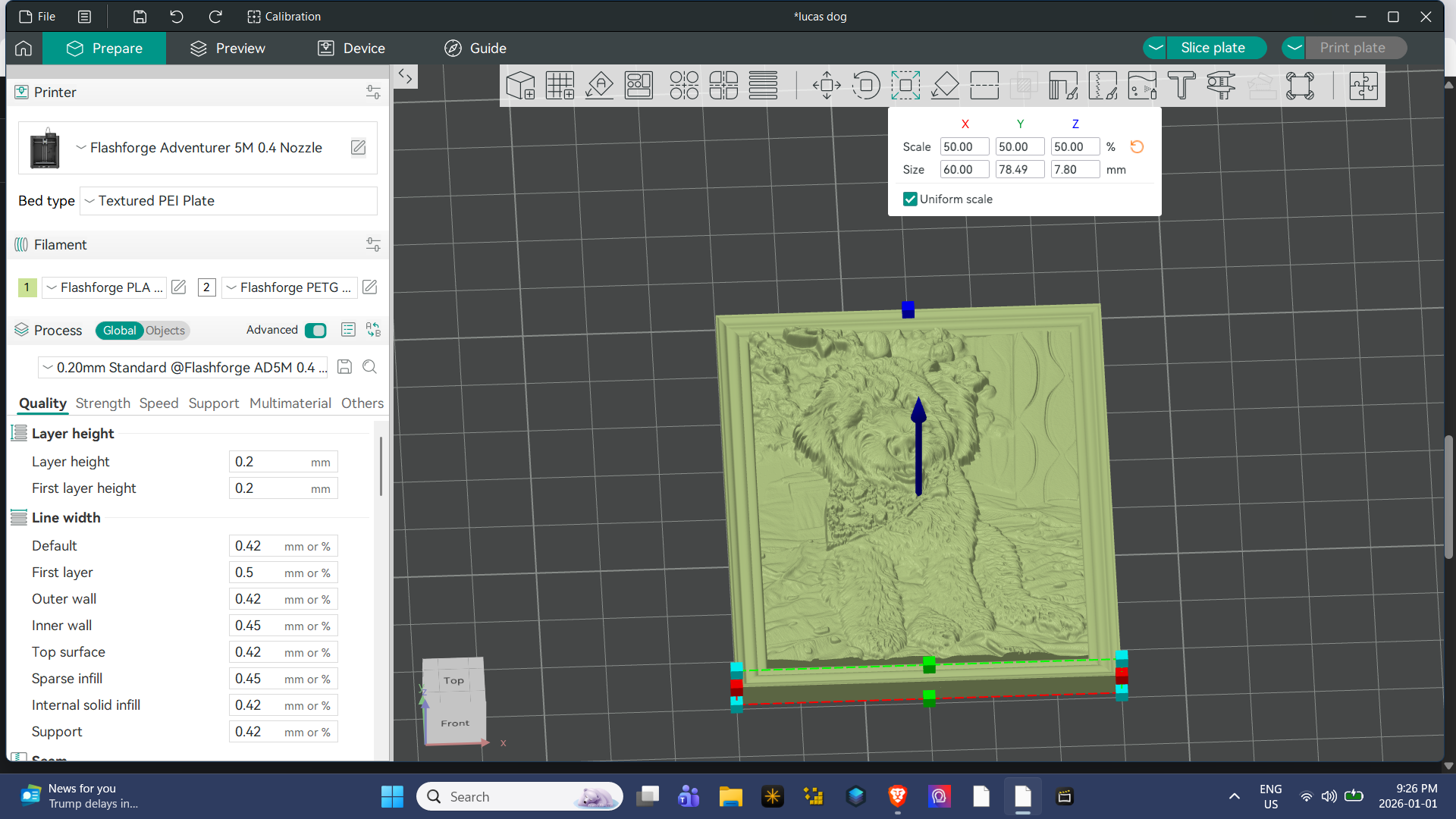Open the Assembly view puzzle icon
Image resolution: width=1456 pixels, height=819 pixels.
pos(1363,86)
